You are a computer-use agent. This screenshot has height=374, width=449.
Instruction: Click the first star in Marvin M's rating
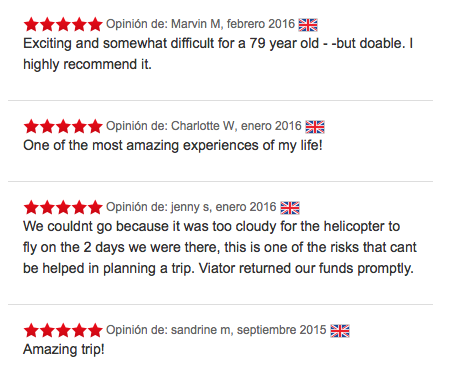tap(31, 24)
